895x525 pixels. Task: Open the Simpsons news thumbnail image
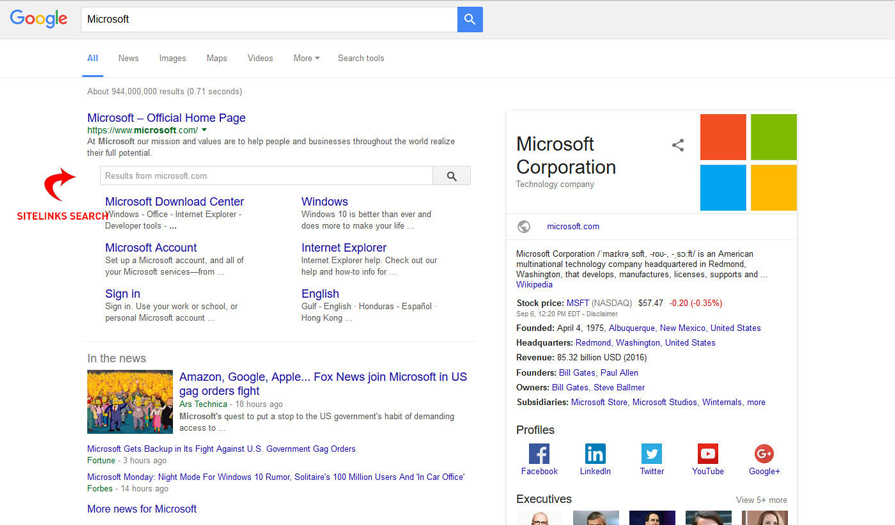click(130, 402)
